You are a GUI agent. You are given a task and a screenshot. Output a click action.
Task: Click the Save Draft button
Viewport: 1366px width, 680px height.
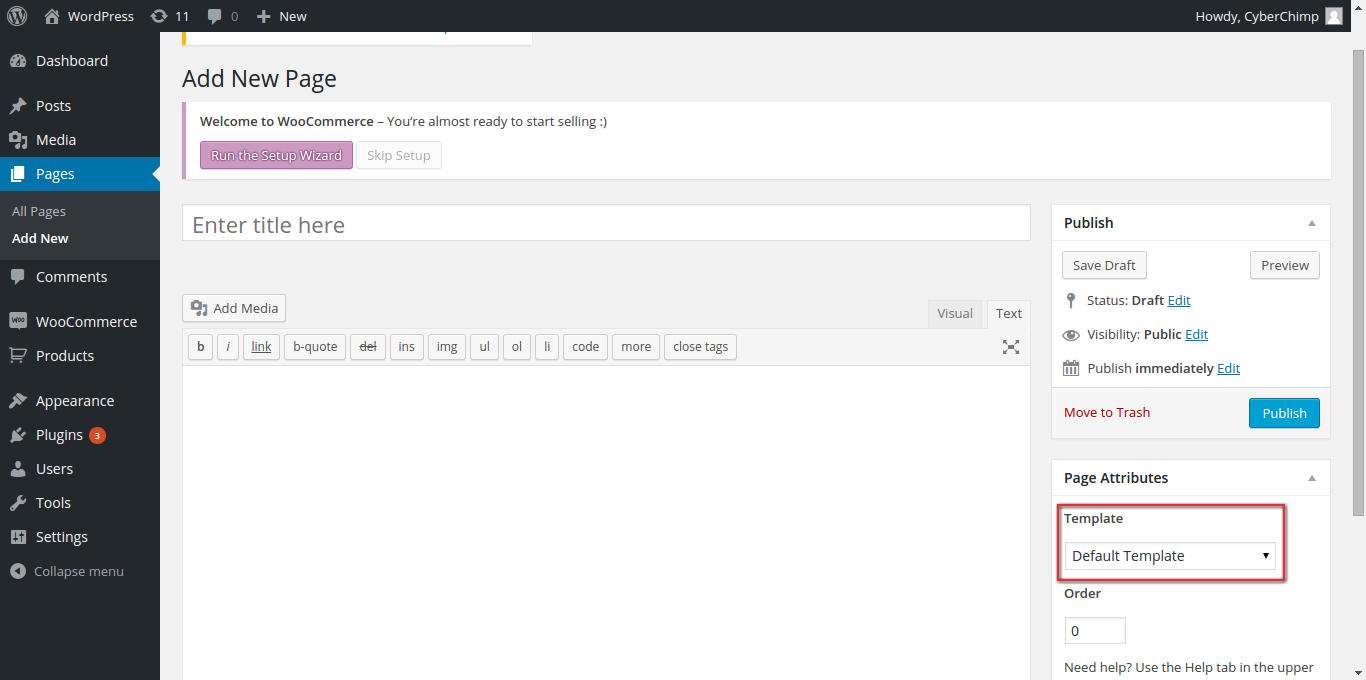click(1104, 265)
